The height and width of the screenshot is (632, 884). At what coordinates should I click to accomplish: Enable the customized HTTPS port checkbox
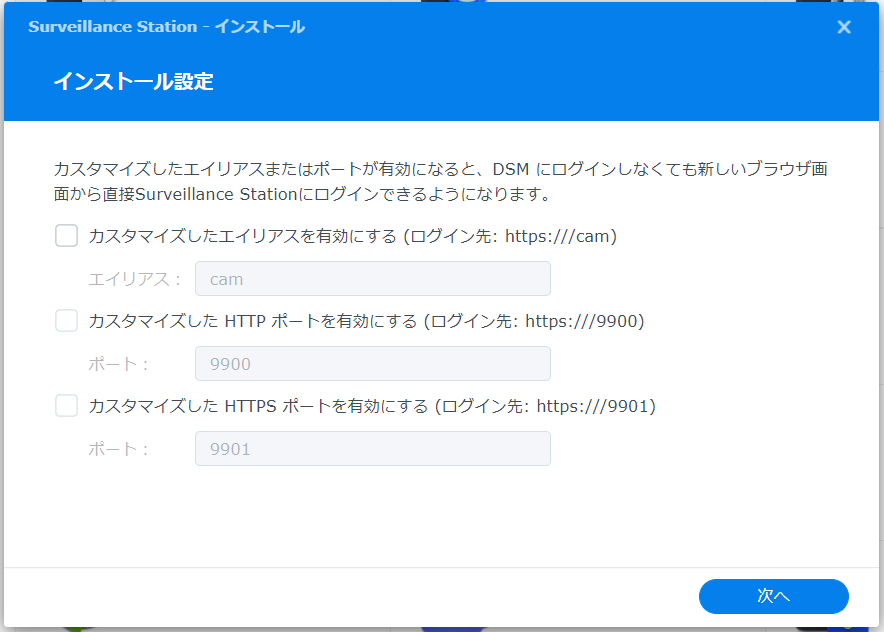tap(67, 406)
